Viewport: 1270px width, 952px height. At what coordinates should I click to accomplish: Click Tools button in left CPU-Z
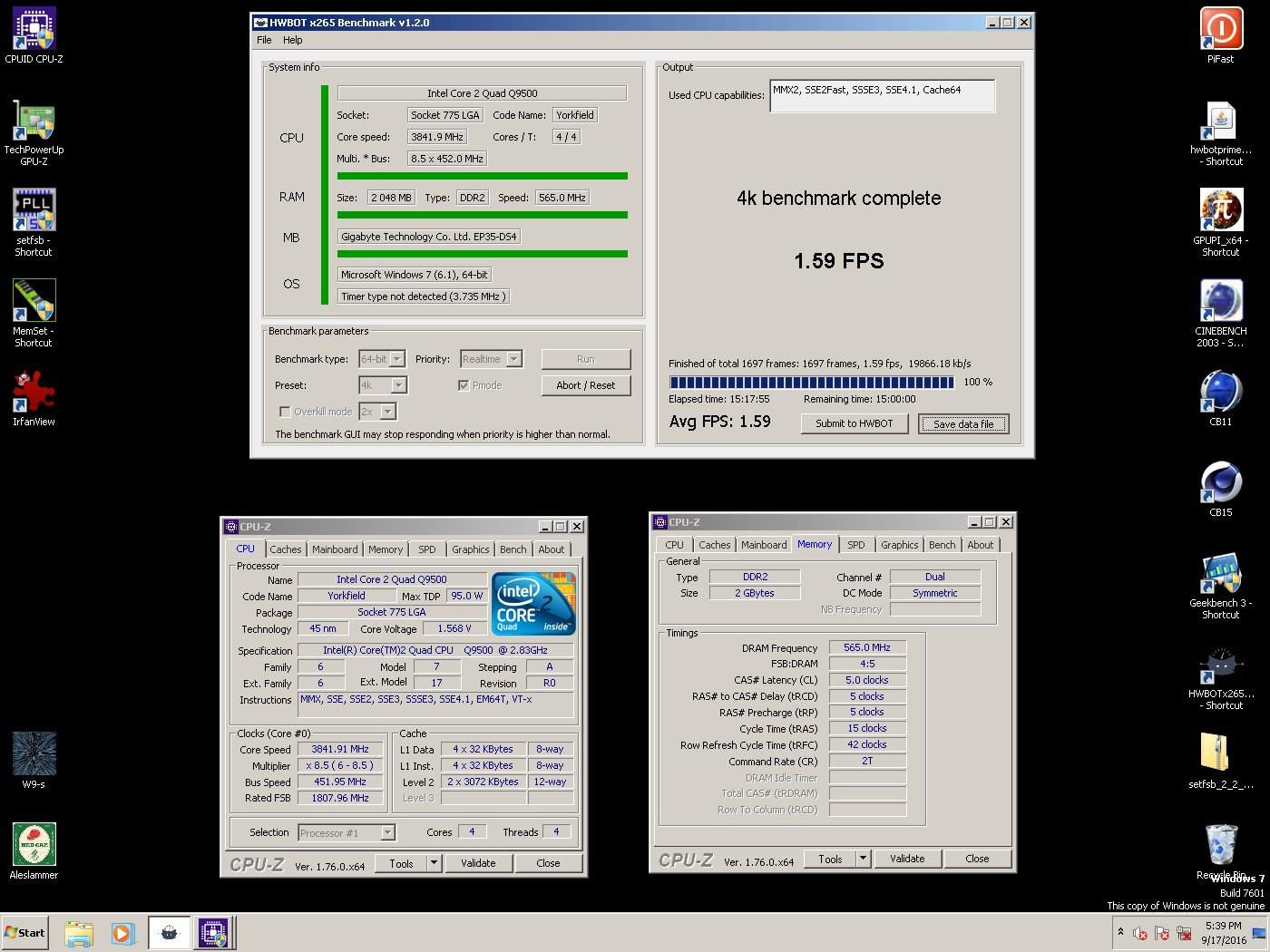click(401, 863)
